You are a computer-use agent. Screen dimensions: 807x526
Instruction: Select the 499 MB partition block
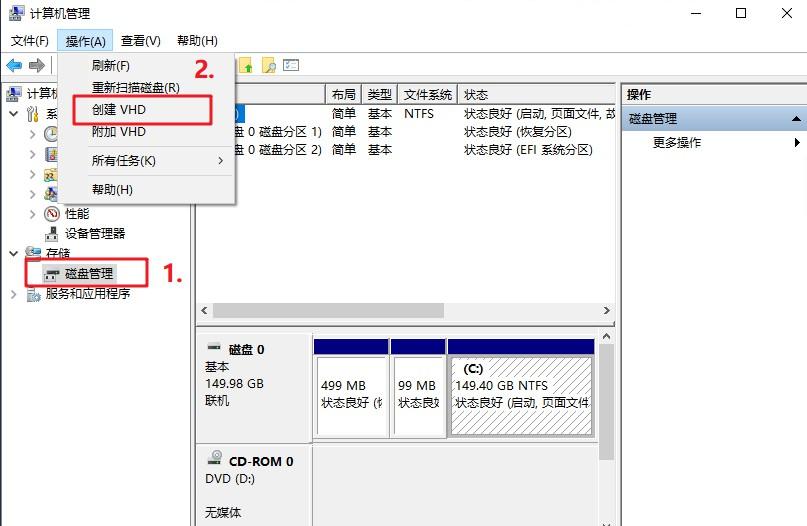coord(351,389)
